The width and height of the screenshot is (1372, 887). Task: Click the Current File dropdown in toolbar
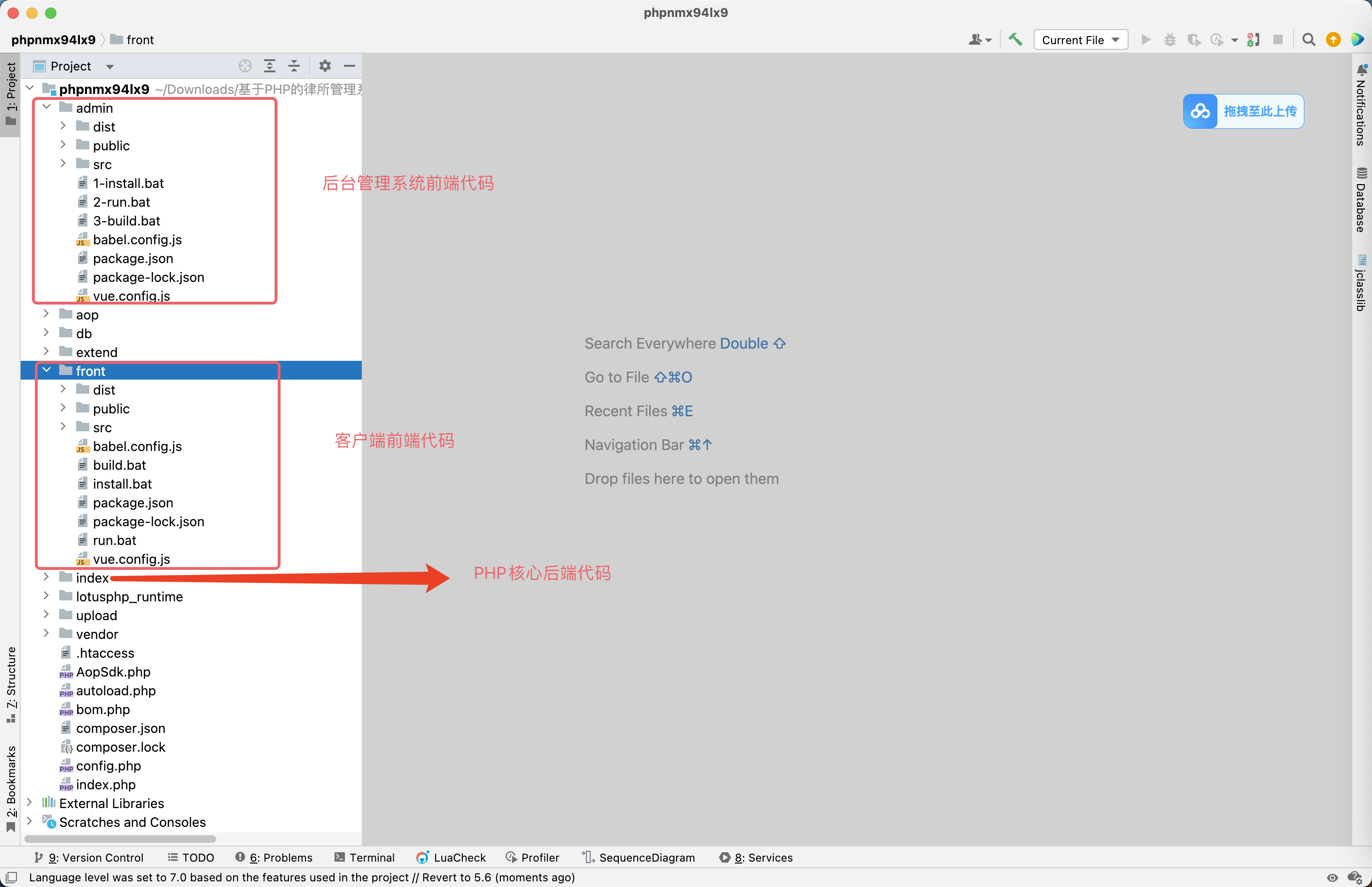tap(1080, 39)
